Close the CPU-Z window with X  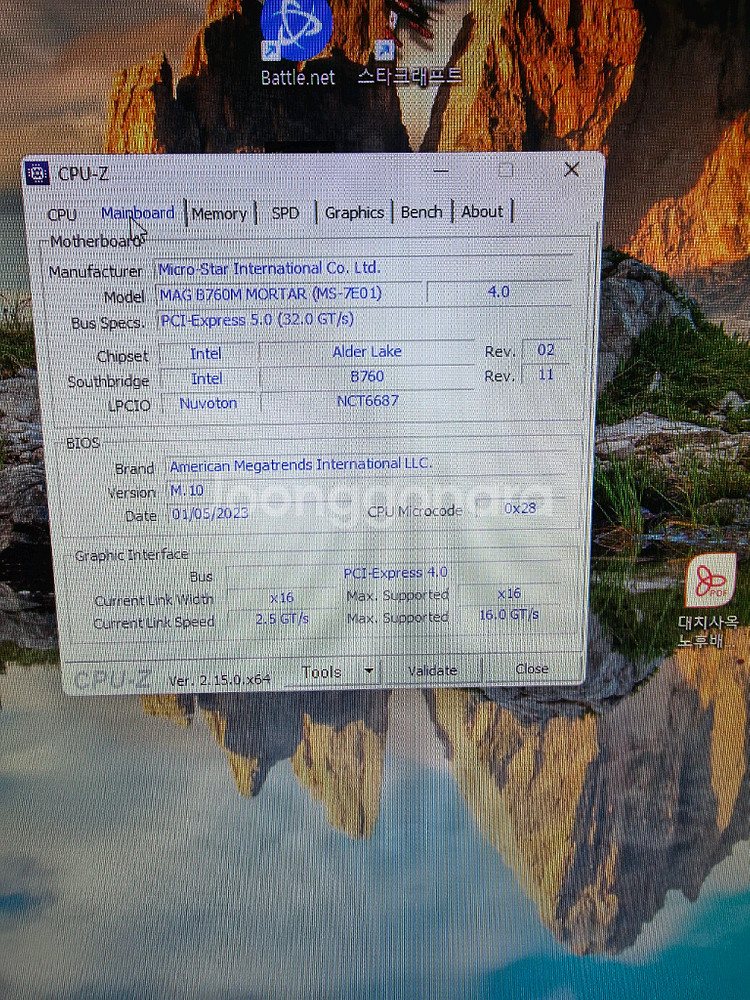(572, 169)
